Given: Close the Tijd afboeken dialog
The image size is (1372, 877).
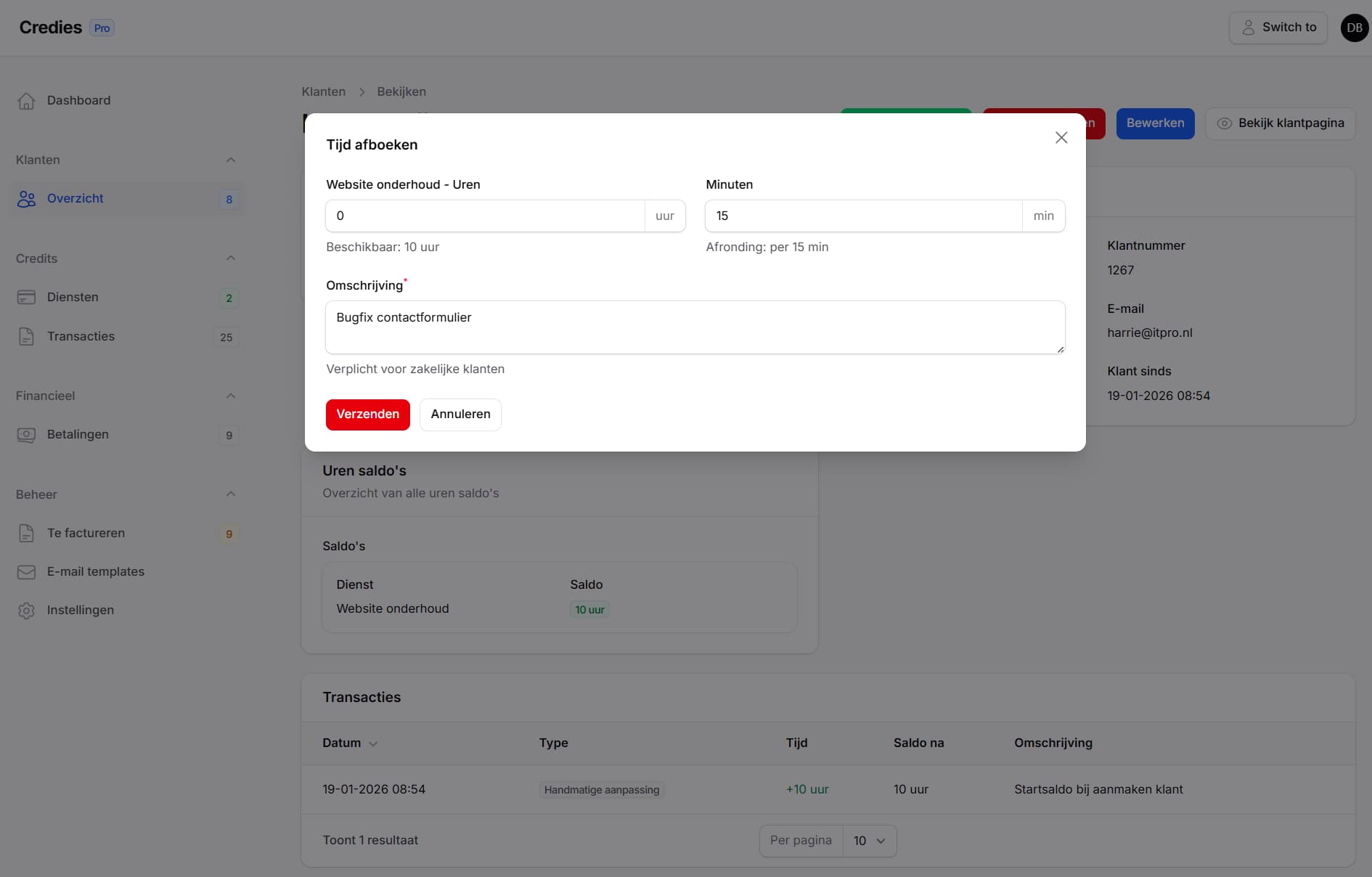Looking at the screenshot, I should [1061, 138].
